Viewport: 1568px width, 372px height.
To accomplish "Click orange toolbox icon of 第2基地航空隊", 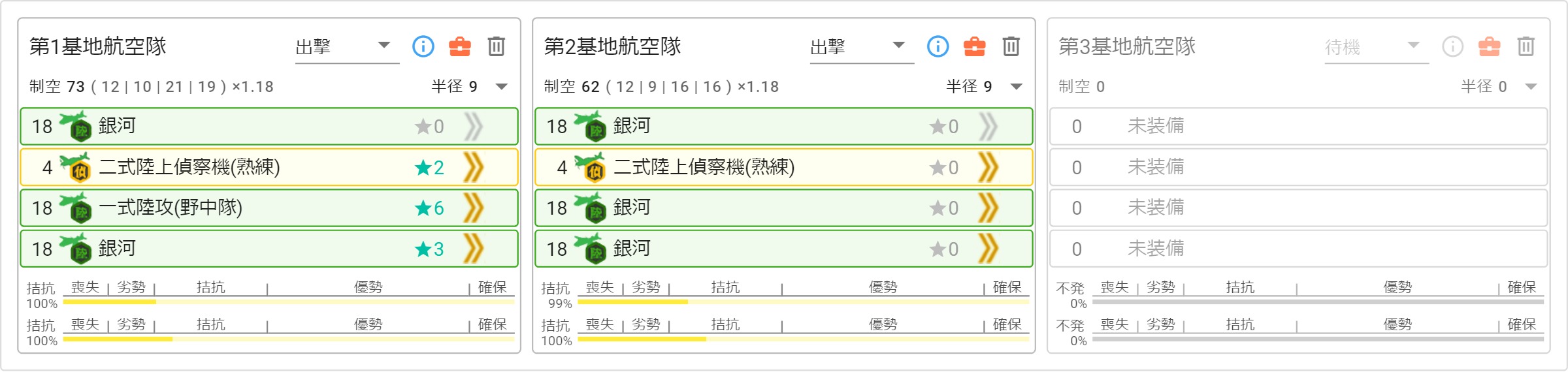I will click(x=975, y=46).
